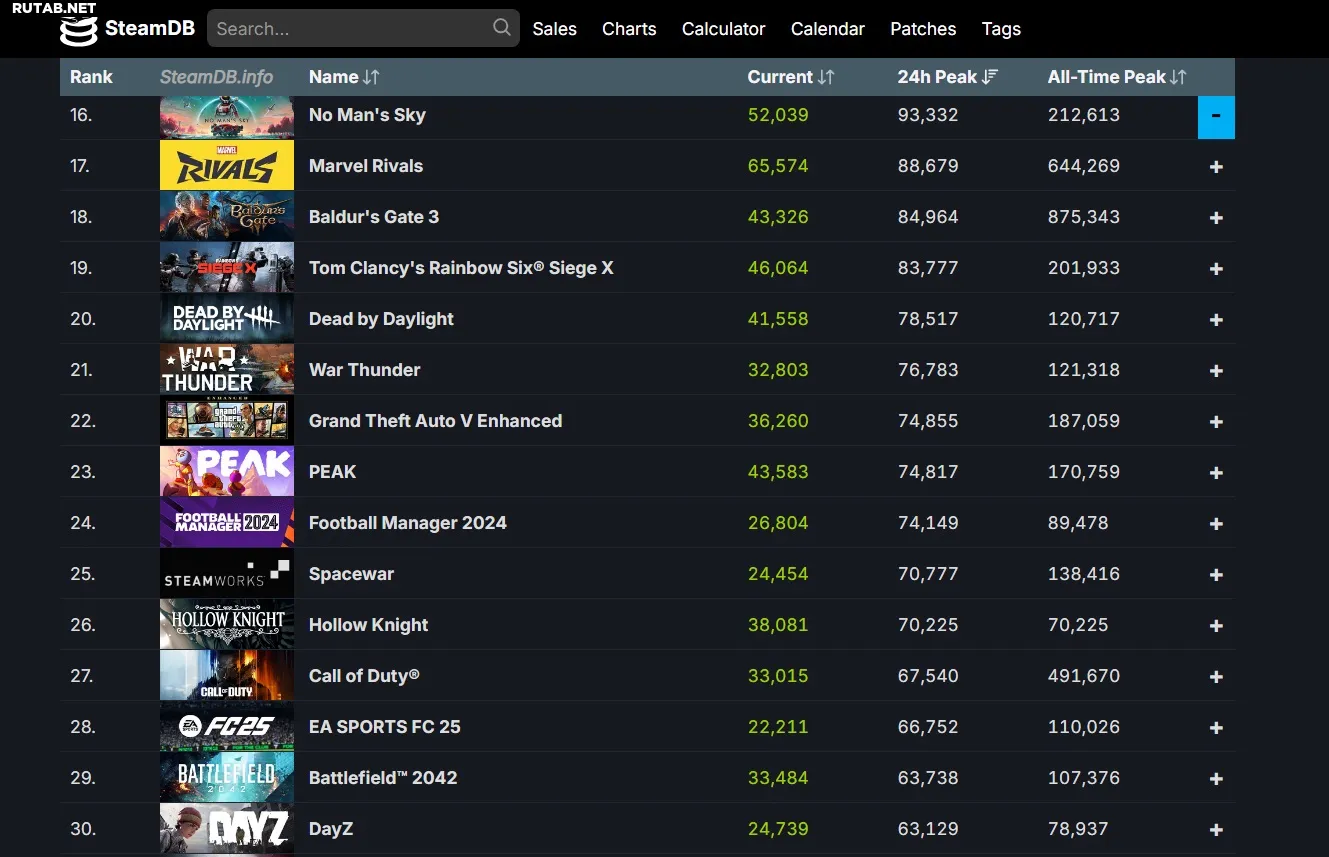Image resolution: width=1329 pixels, height=857 pixels.
Task: Click the Rank column header
Action: (x=91, y=77)
